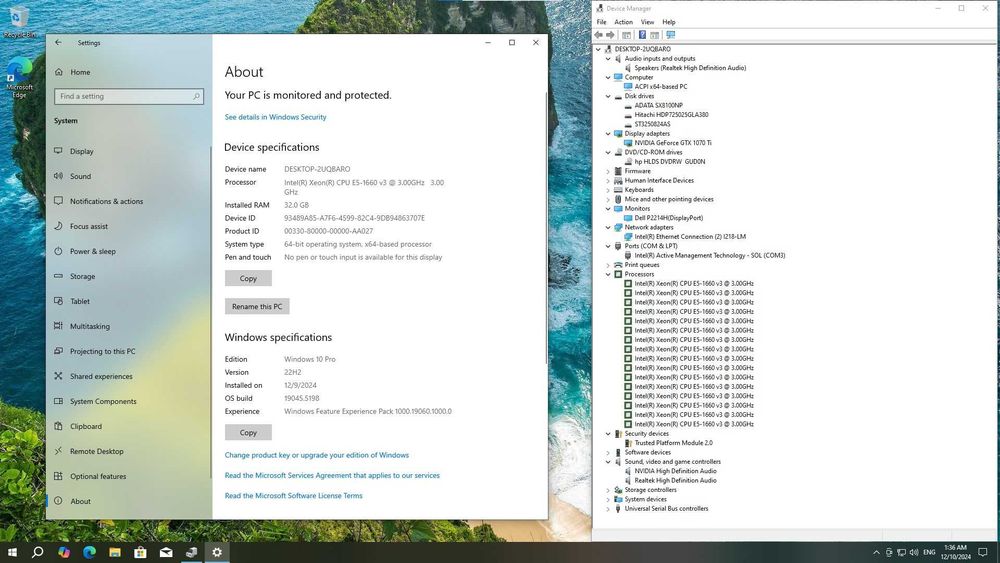
Task: Open the View menu in Device Manager
Action: 647,22
